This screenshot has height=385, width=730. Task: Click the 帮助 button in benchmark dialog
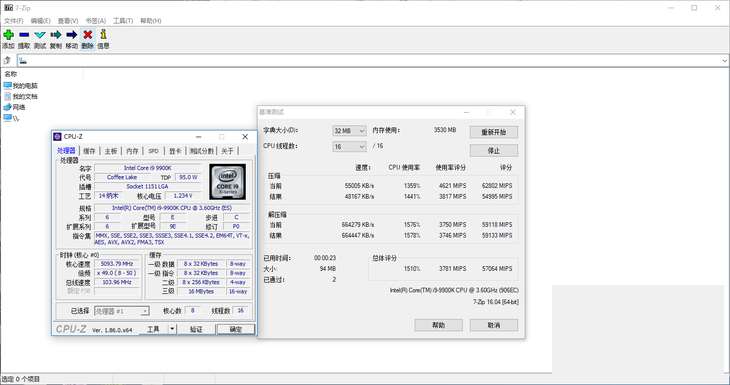tap(439, 325)
